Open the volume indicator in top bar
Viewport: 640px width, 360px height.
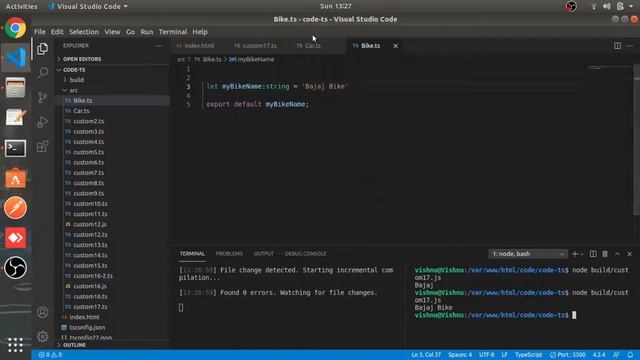click(607, 6)
